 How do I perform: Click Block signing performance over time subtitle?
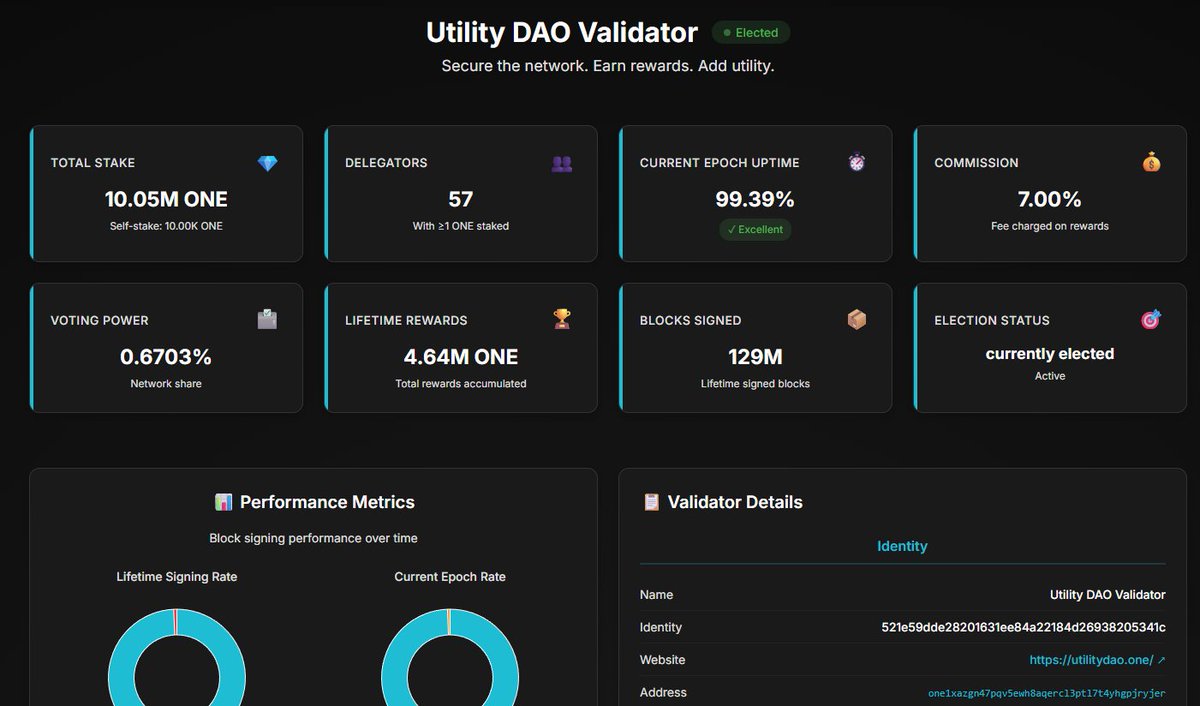coord(313,538)
